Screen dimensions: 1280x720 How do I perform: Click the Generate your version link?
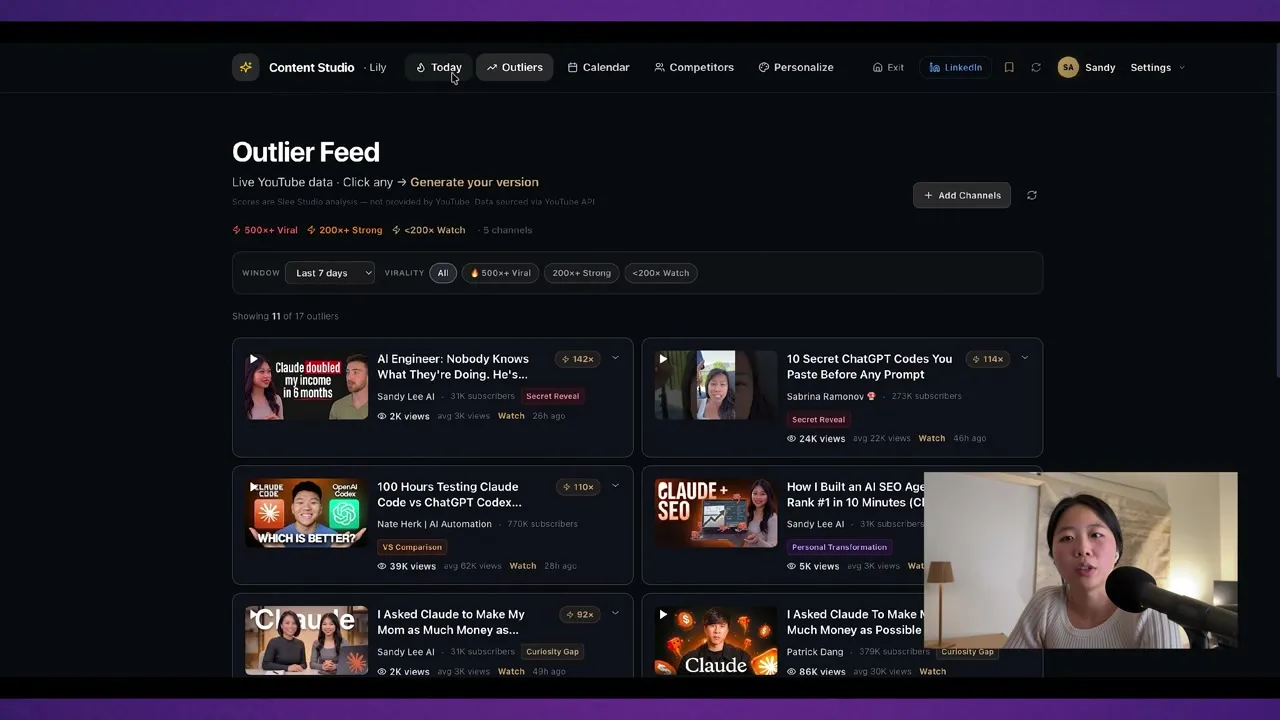[x=474, y=182]
